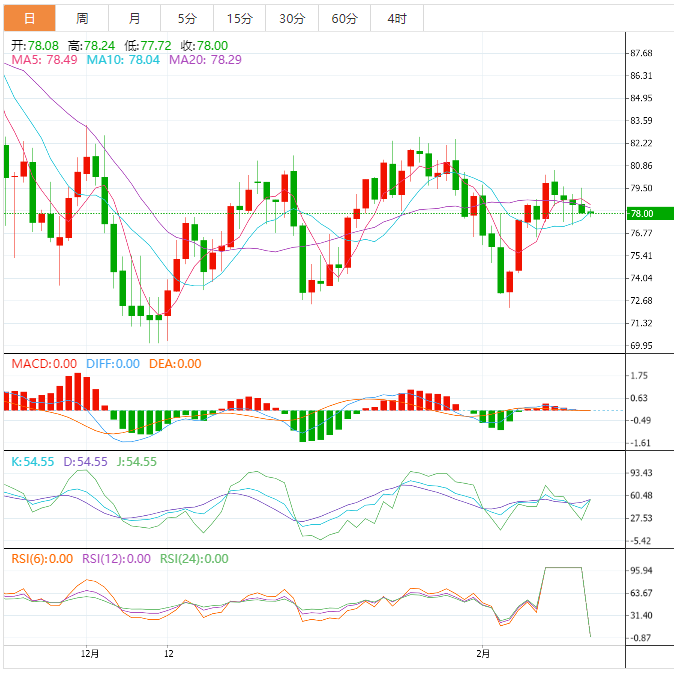Click the DEA value label
The height and width of the screenshot is (677, 674).
175,364
